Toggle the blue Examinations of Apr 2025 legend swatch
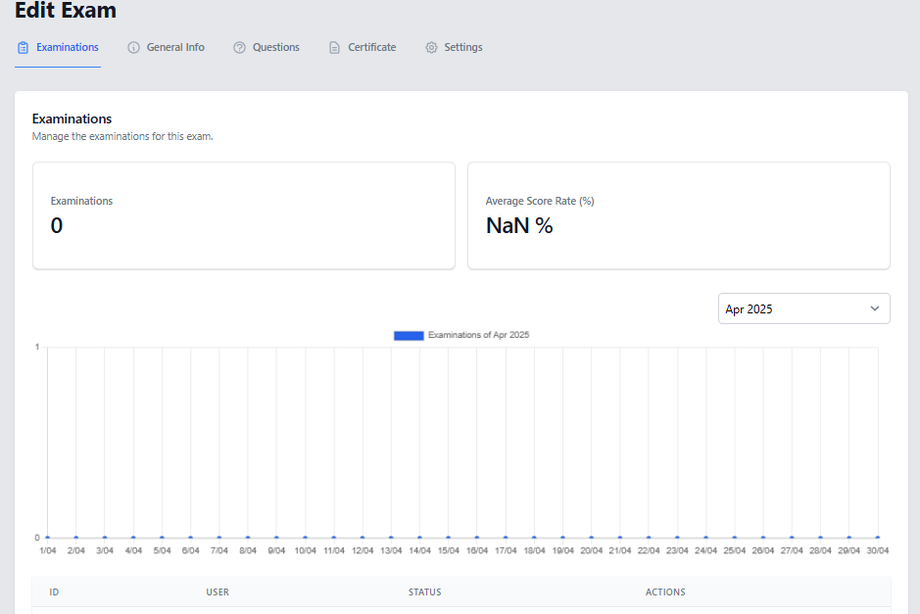 click(x=409, y=335)
